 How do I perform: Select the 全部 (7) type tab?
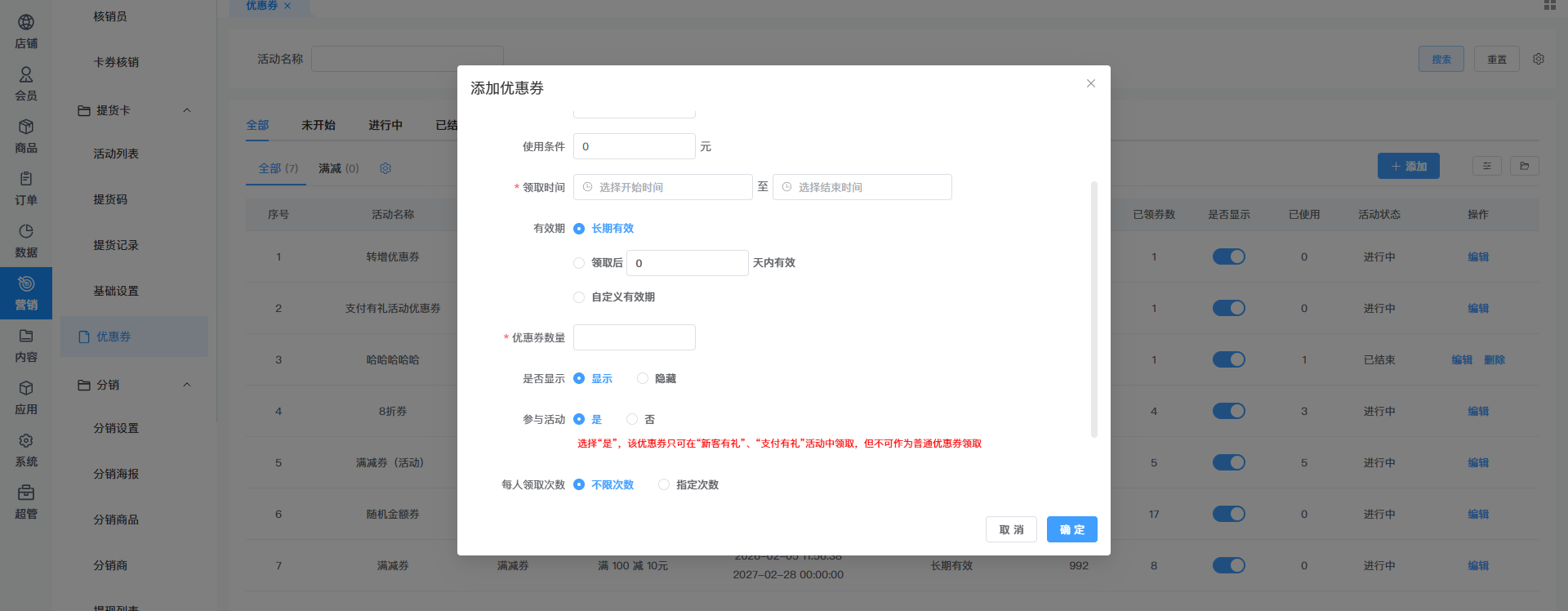[278, 168]
